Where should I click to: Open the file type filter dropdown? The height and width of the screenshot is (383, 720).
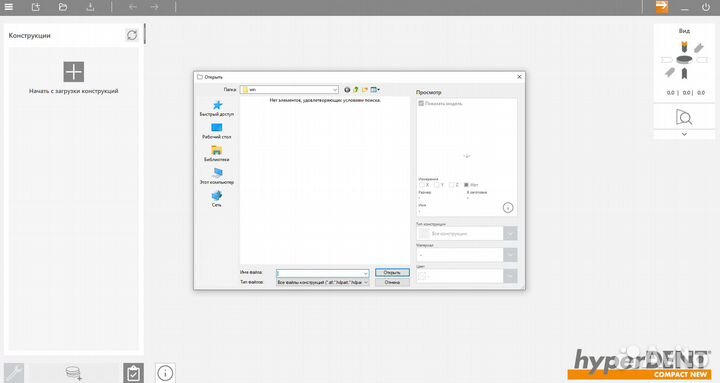coord(322,282)
